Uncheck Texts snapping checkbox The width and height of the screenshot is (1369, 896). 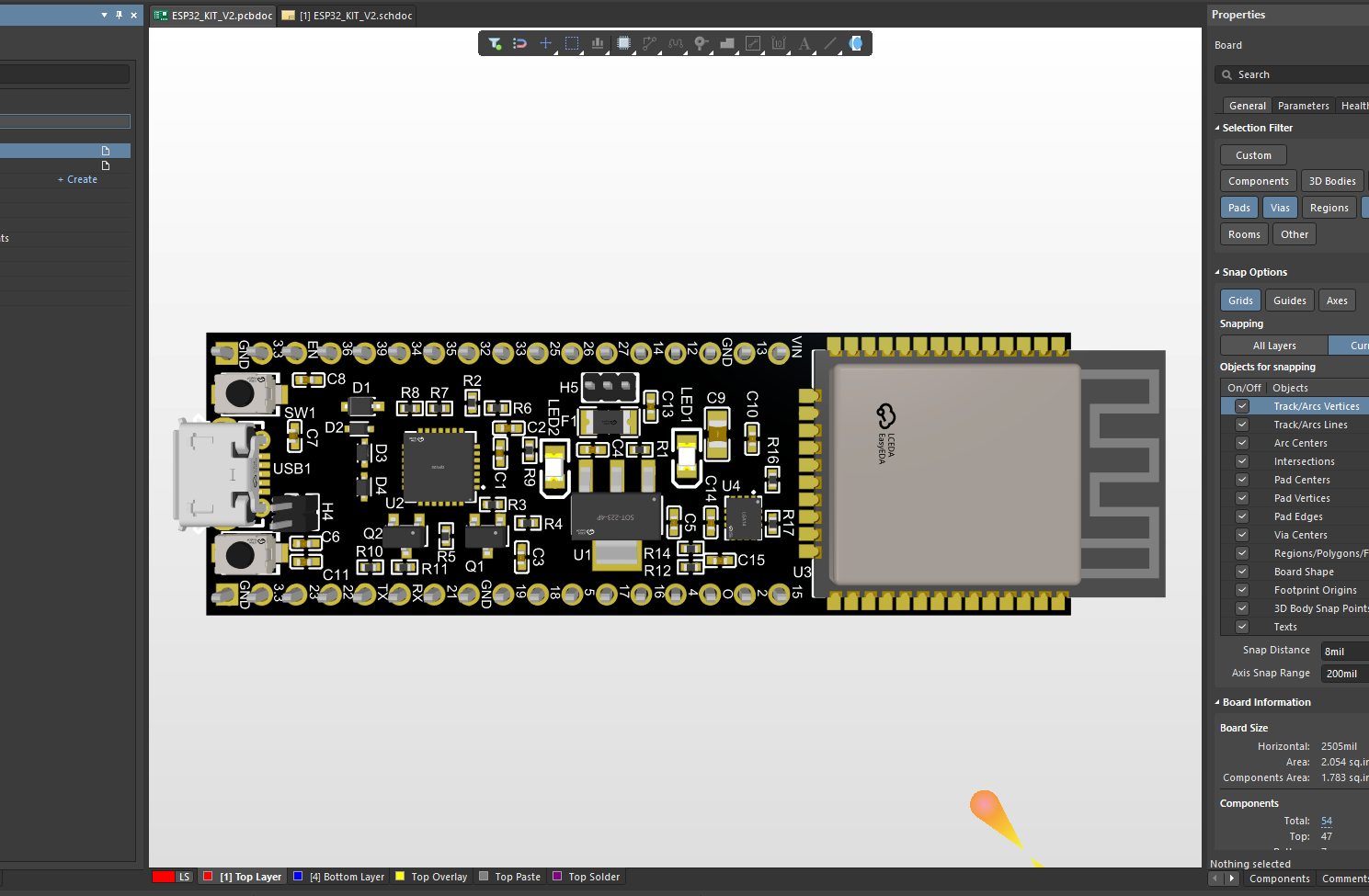1242,627
